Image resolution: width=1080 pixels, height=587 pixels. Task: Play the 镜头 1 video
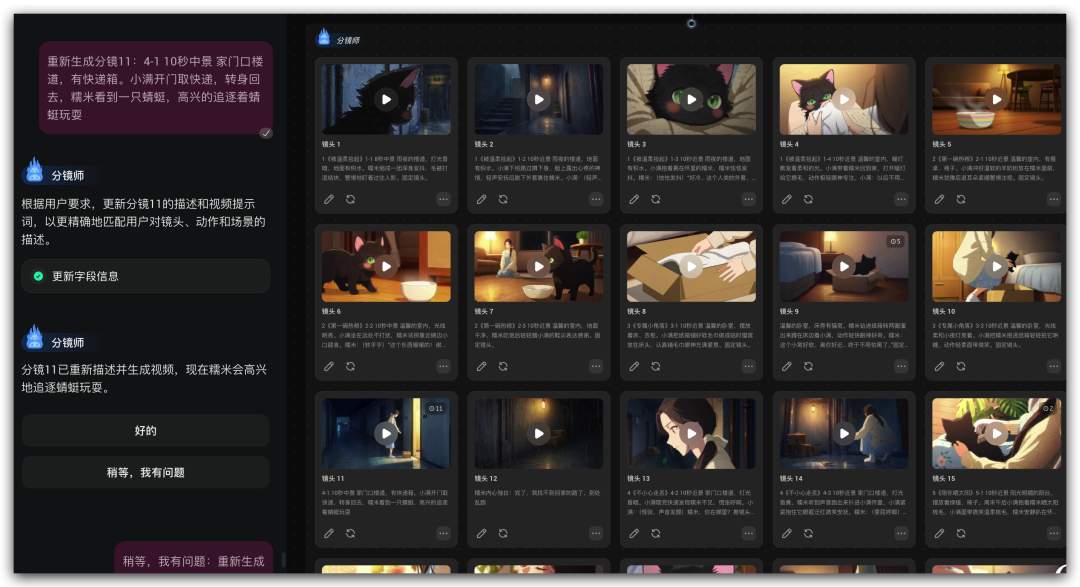coord(386,99)
